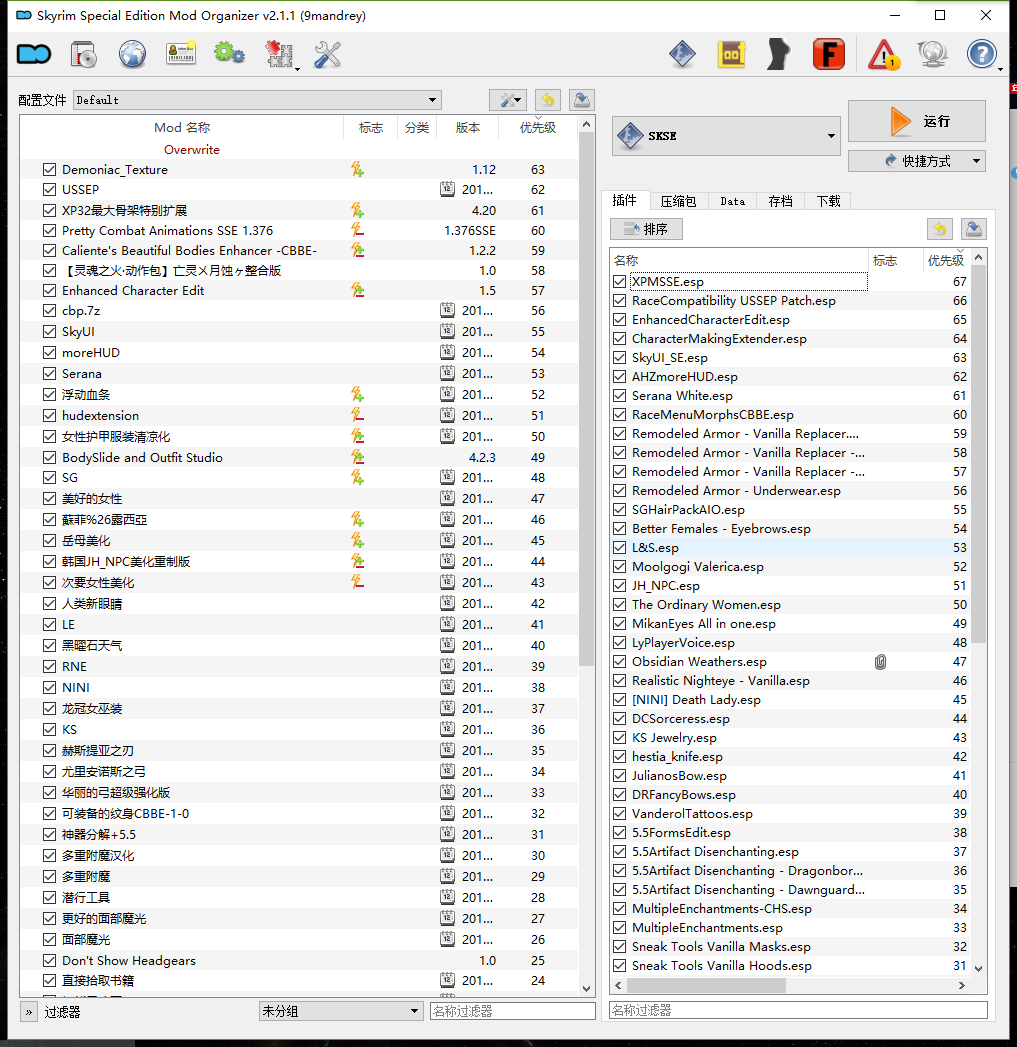
Task: Click the mod list vertical scrollbar
Action: tap(586, 401)
